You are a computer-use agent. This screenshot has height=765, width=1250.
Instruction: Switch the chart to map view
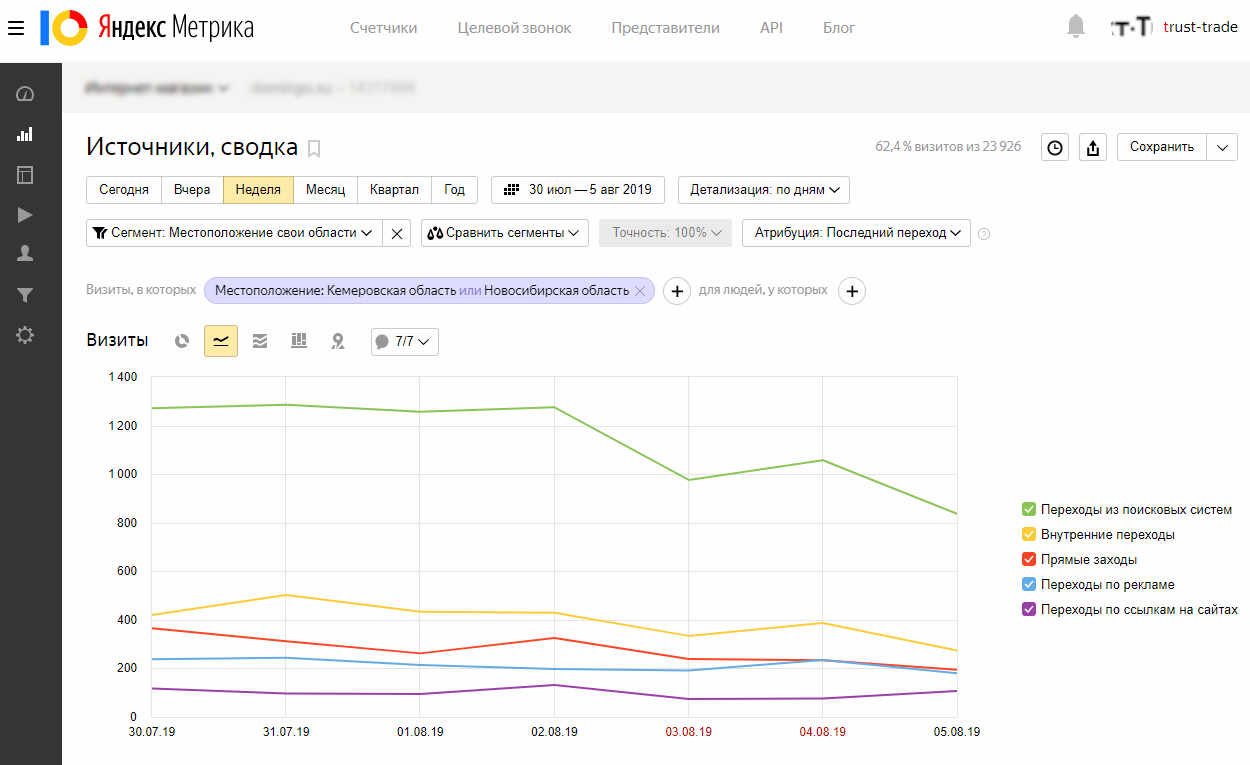(x=338, y=341)
